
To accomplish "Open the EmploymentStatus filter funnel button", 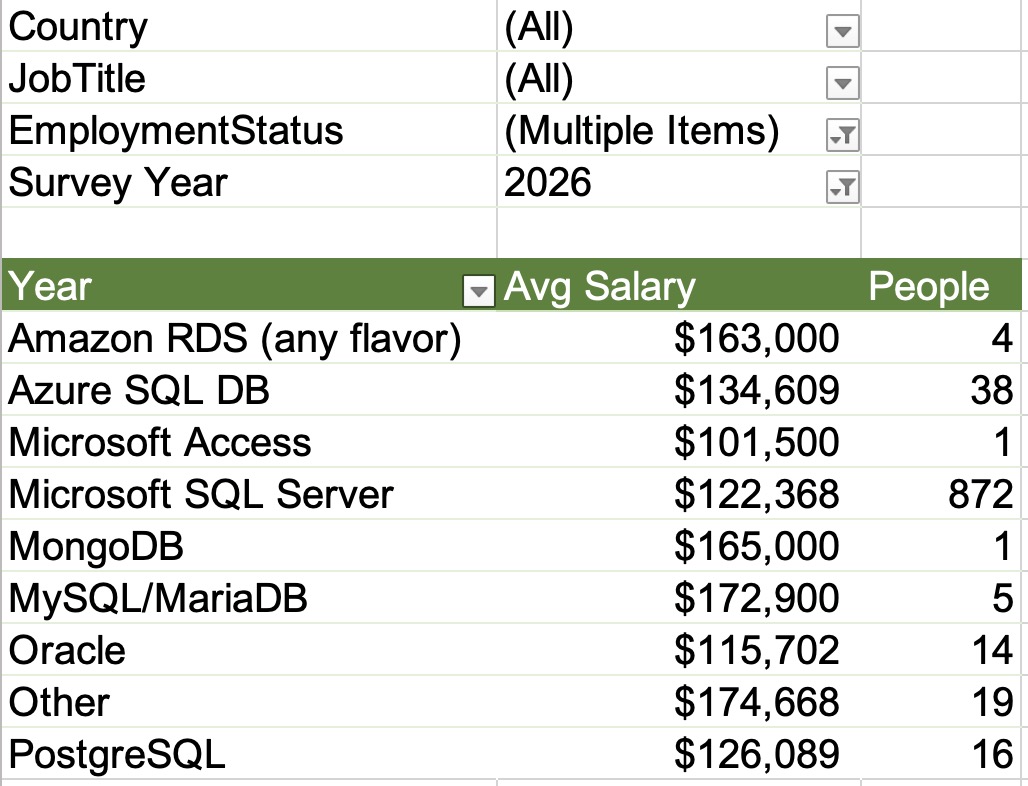I will tap(842, 136).
